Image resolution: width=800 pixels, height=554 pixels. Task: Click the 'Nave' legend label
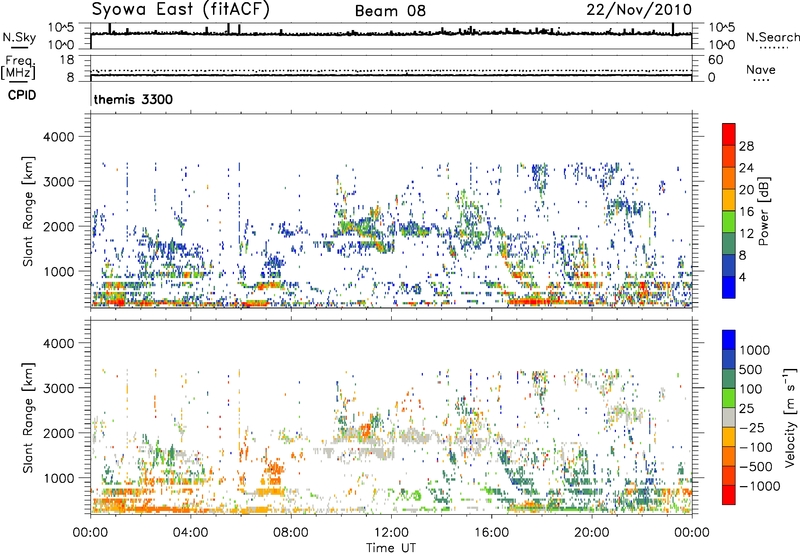coord(760,69)
